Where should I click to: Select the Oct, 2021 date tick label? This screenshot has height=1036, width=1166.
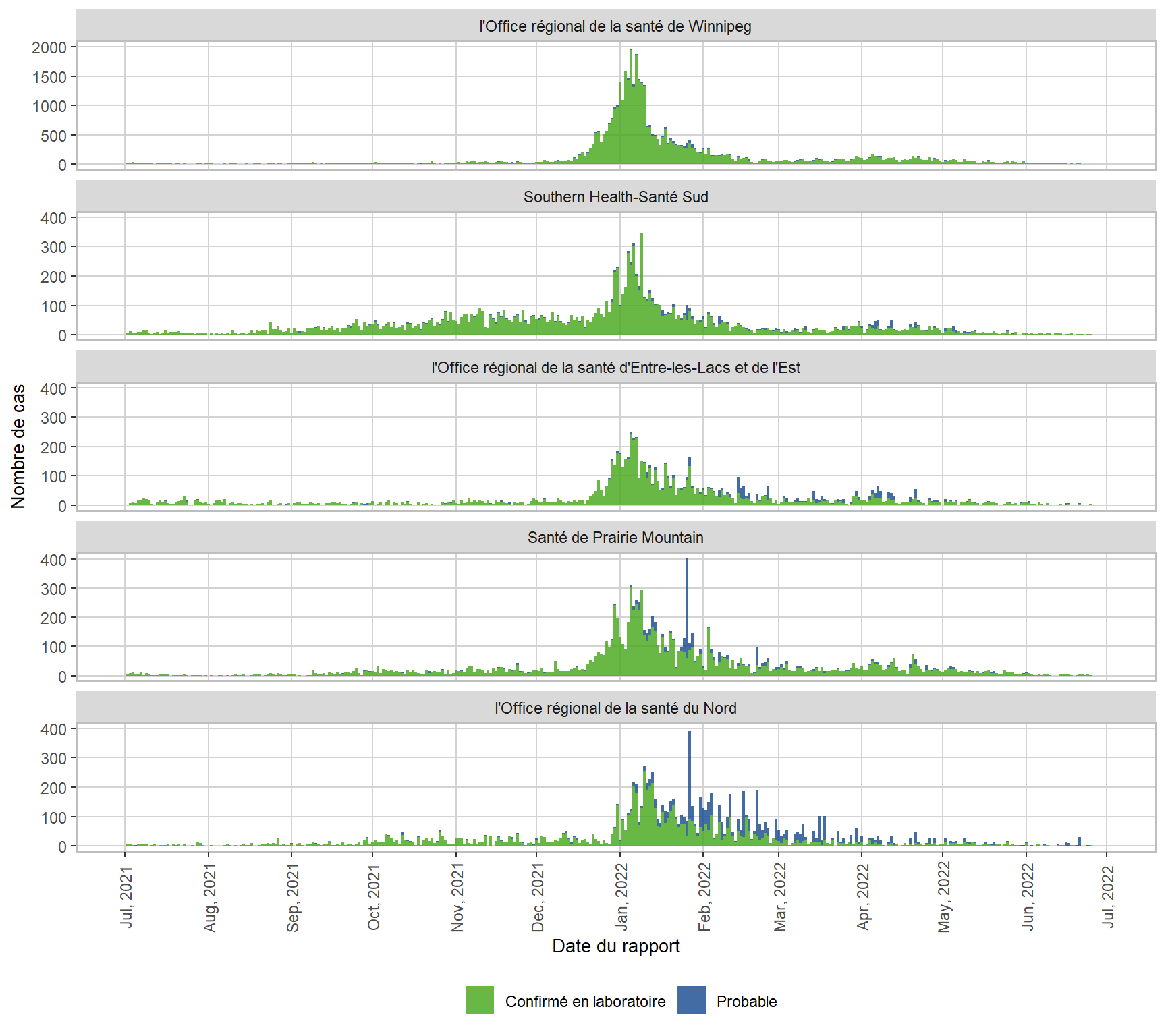[373, 897]
